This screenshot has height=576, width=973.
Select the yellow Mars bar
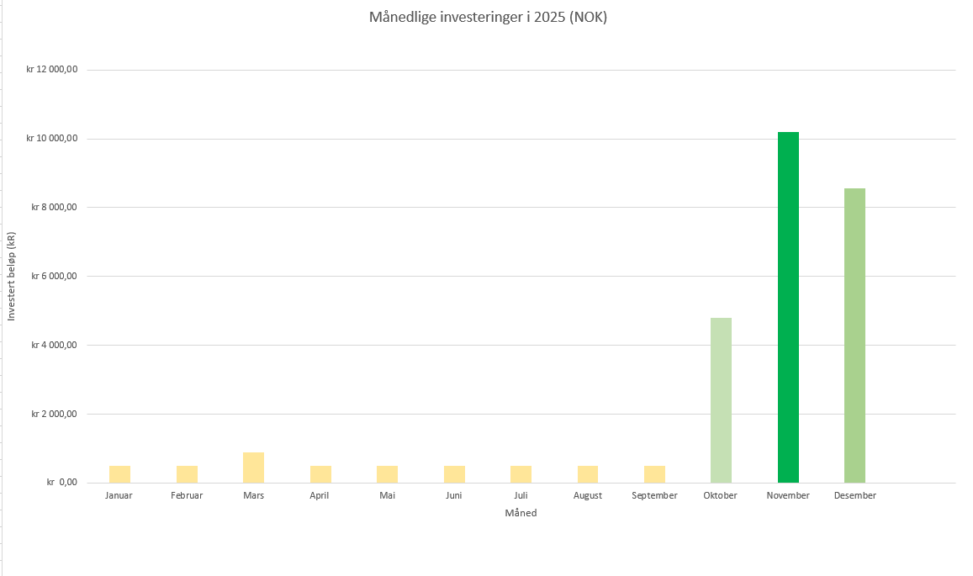253,468
